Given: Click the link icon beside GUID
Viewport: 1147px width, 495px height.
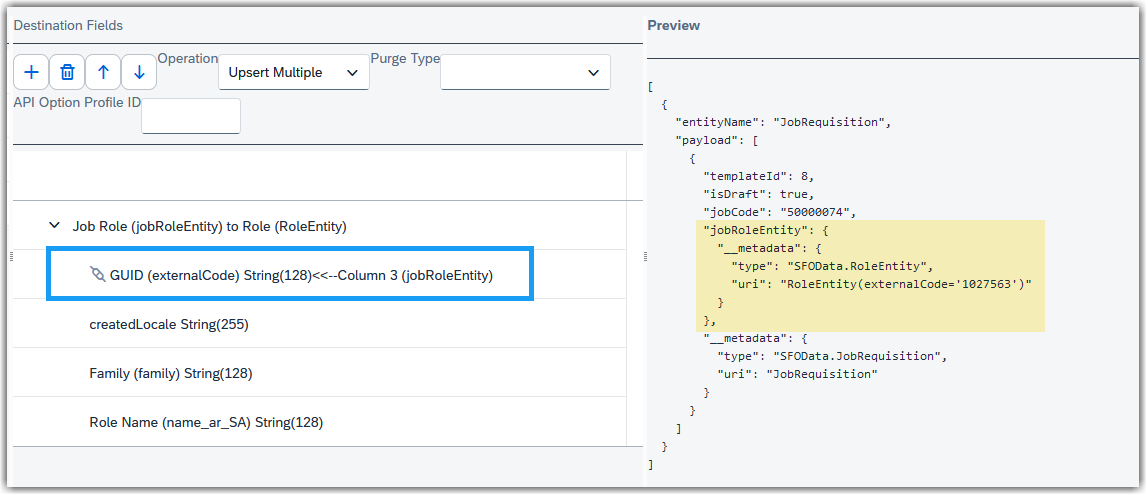Looking at the screenshot, I should (x=98, y=275).
